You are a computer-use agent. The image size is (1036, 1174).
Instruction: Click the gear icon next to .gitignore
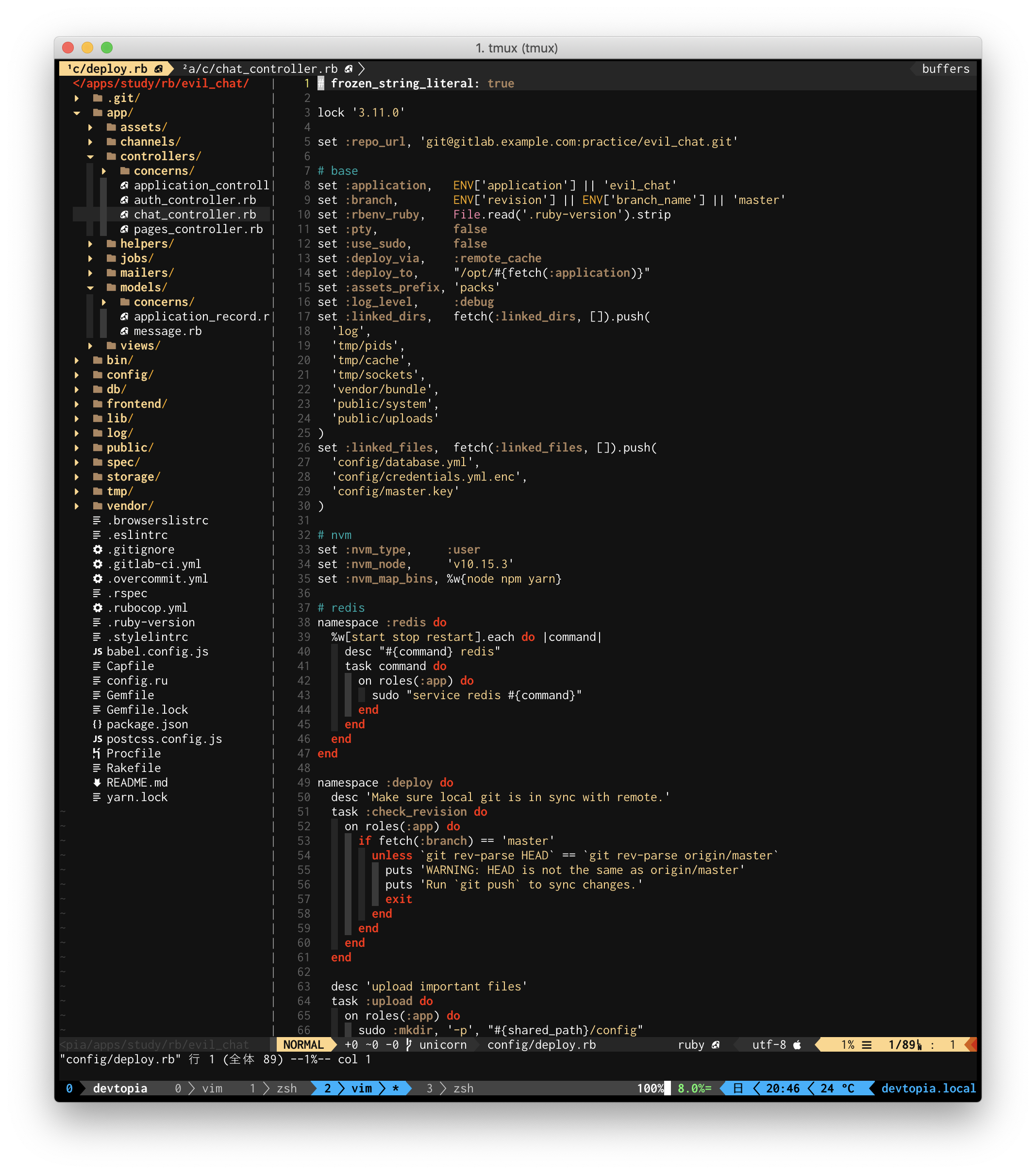pos(98,550)
